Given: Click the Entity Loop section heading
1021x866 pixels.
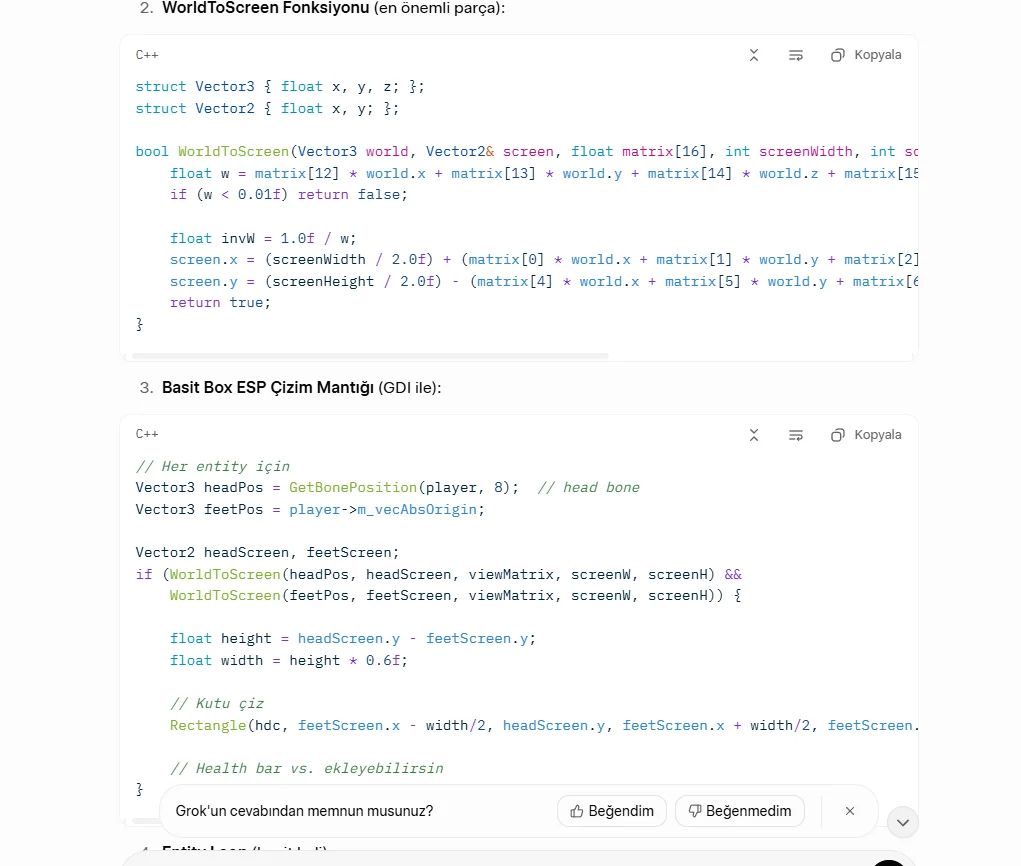Looking at the screenshot, I should click(210, 851).
